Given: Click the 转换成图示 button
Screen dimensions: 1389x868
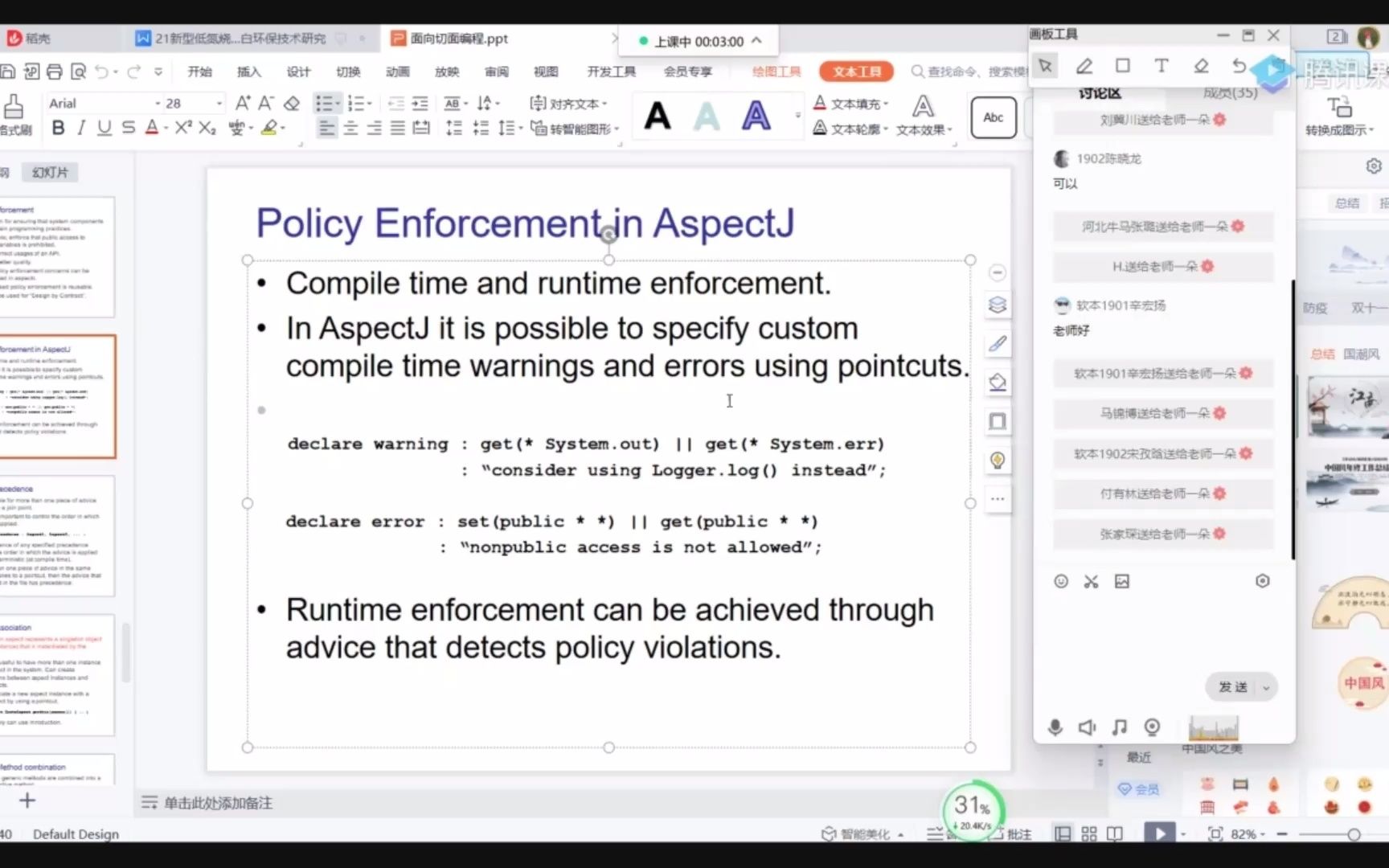Looking at the screenshot, I should [x=1339, y=117].
